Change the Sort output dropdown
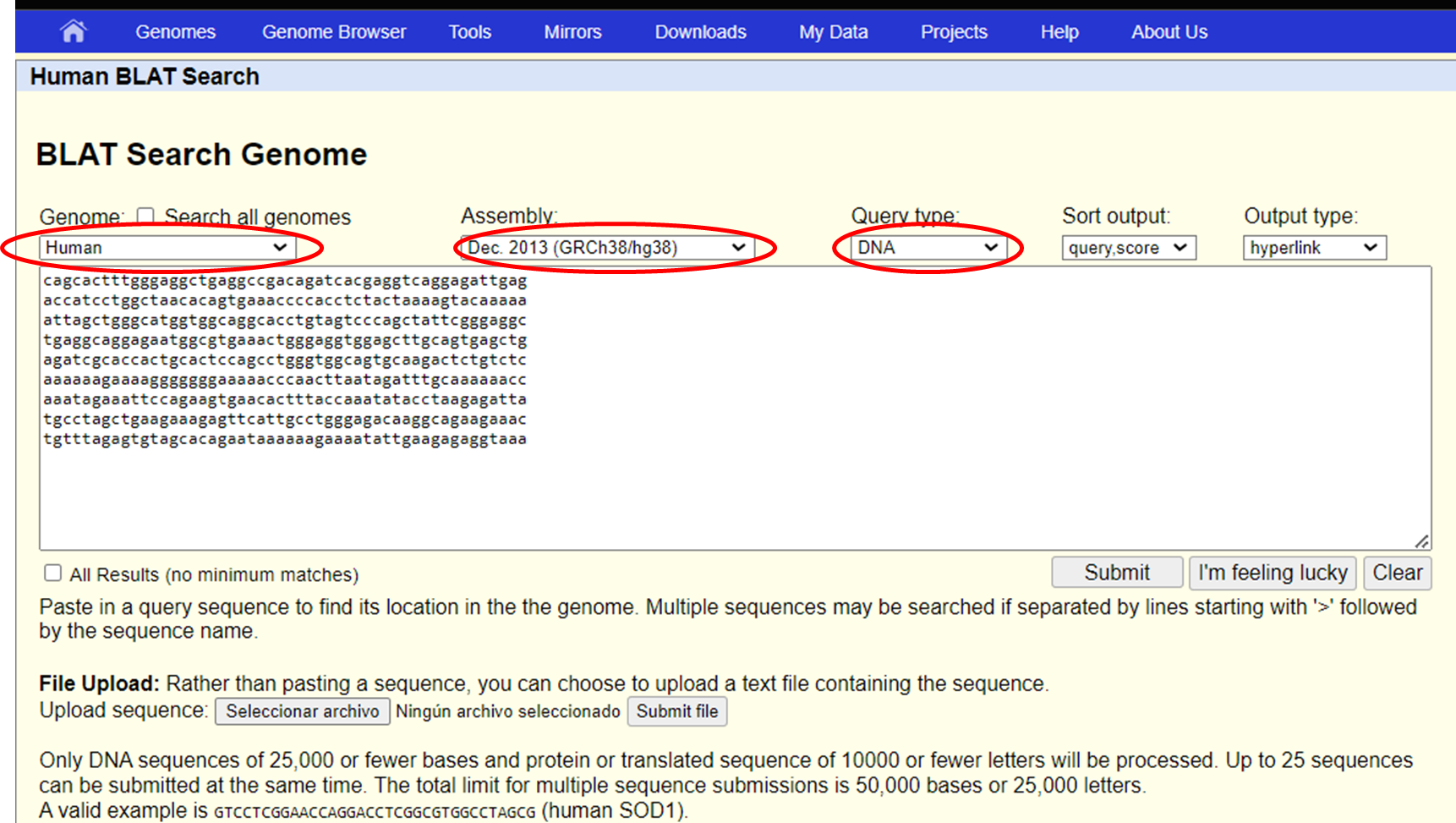The height and width of the screenshot is (823, 1456). (x=1128, y=248)
